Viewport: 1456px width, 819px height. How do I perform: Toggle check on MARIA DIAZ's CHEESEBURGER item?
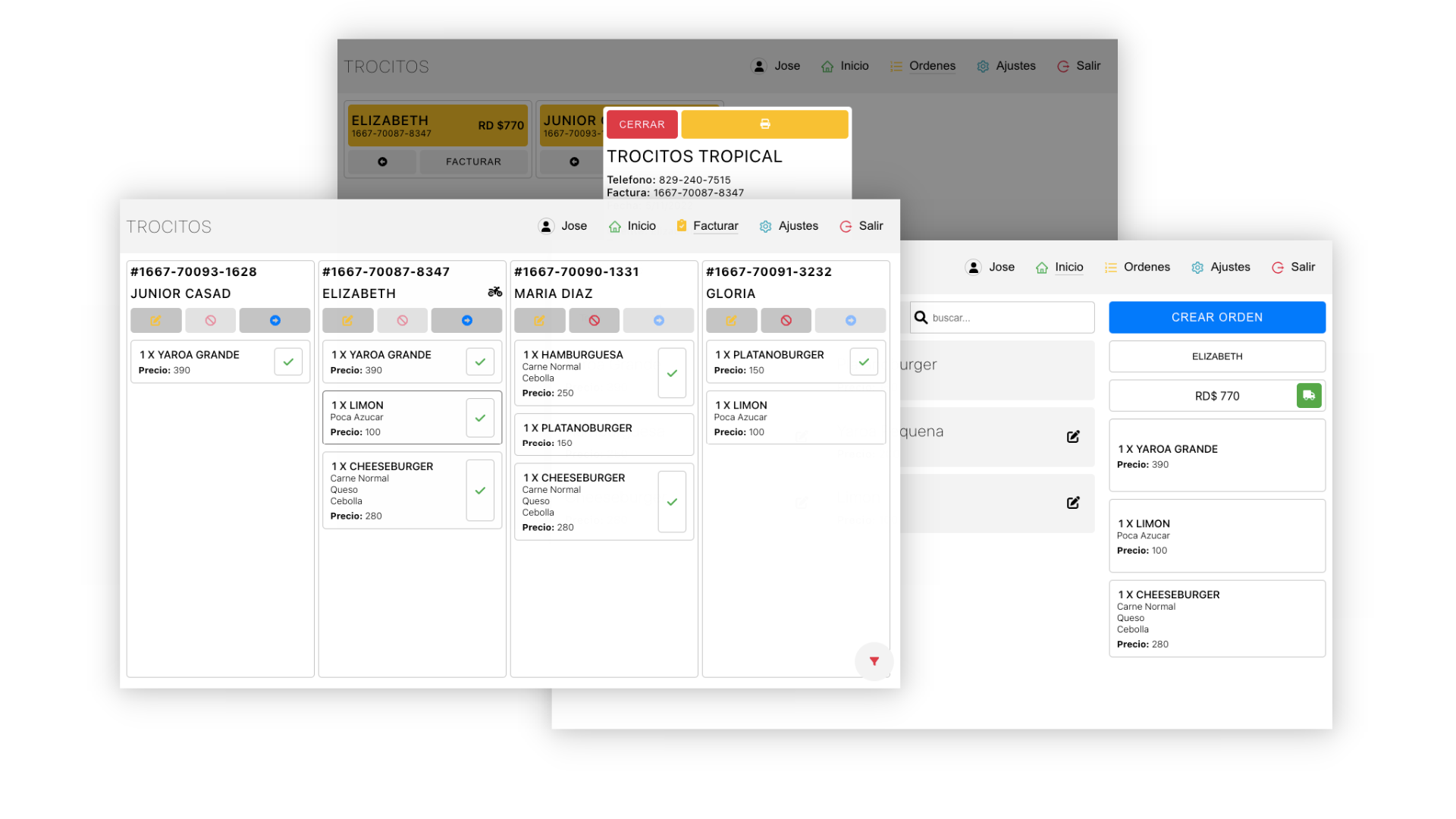[x=672, y=502]
